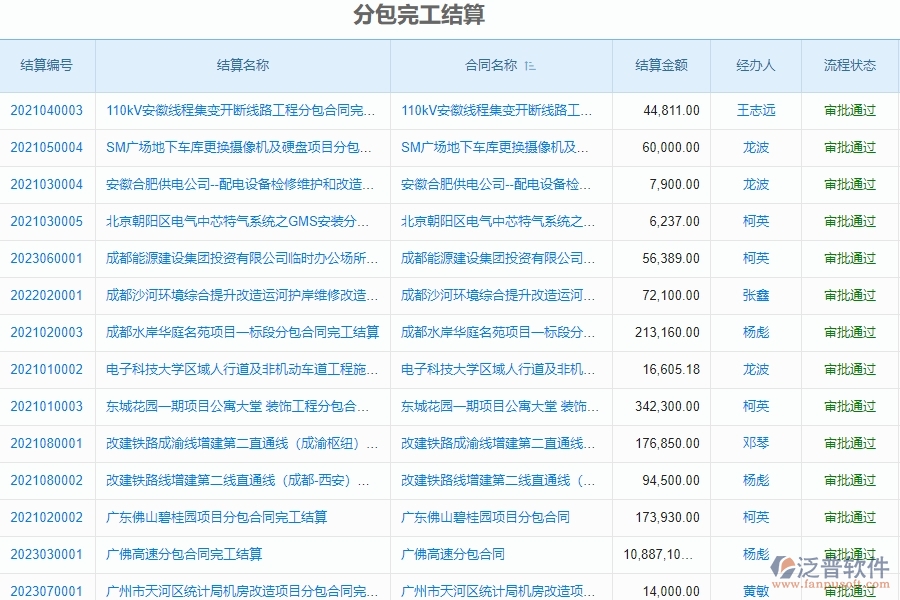
Task: Open settlement number 2021050004
Action: click(47, 148)
